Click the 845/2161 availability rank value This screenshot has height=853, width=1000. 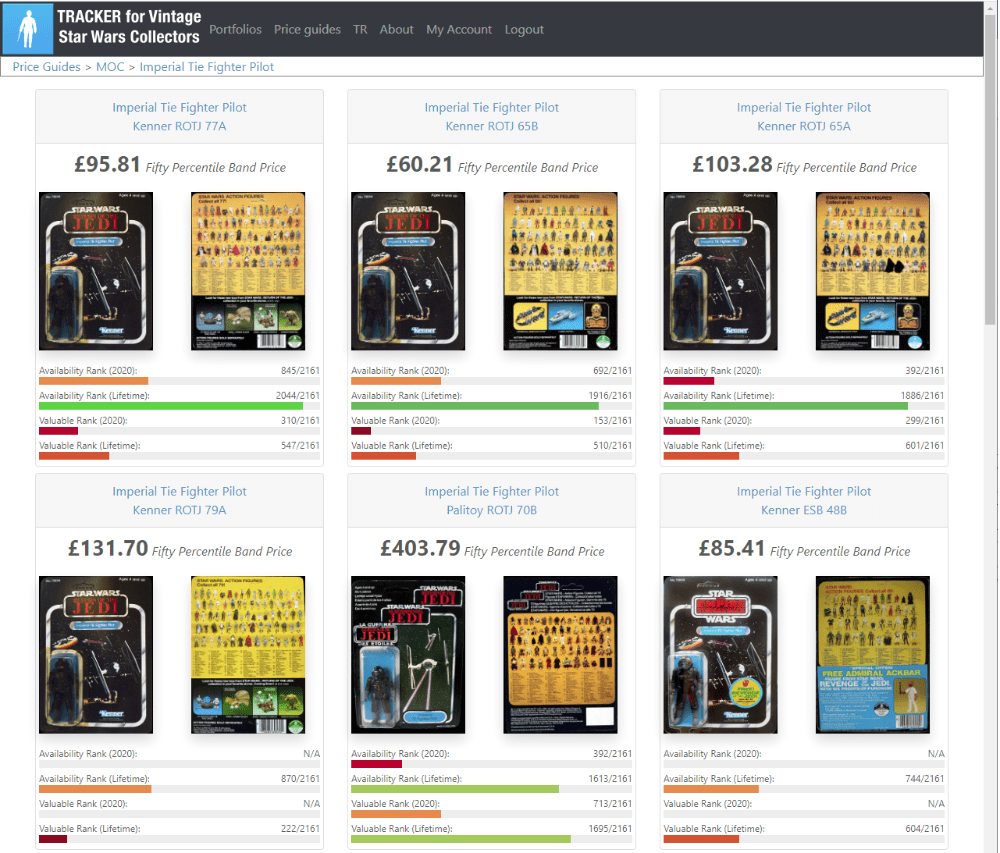pos(300,370)
